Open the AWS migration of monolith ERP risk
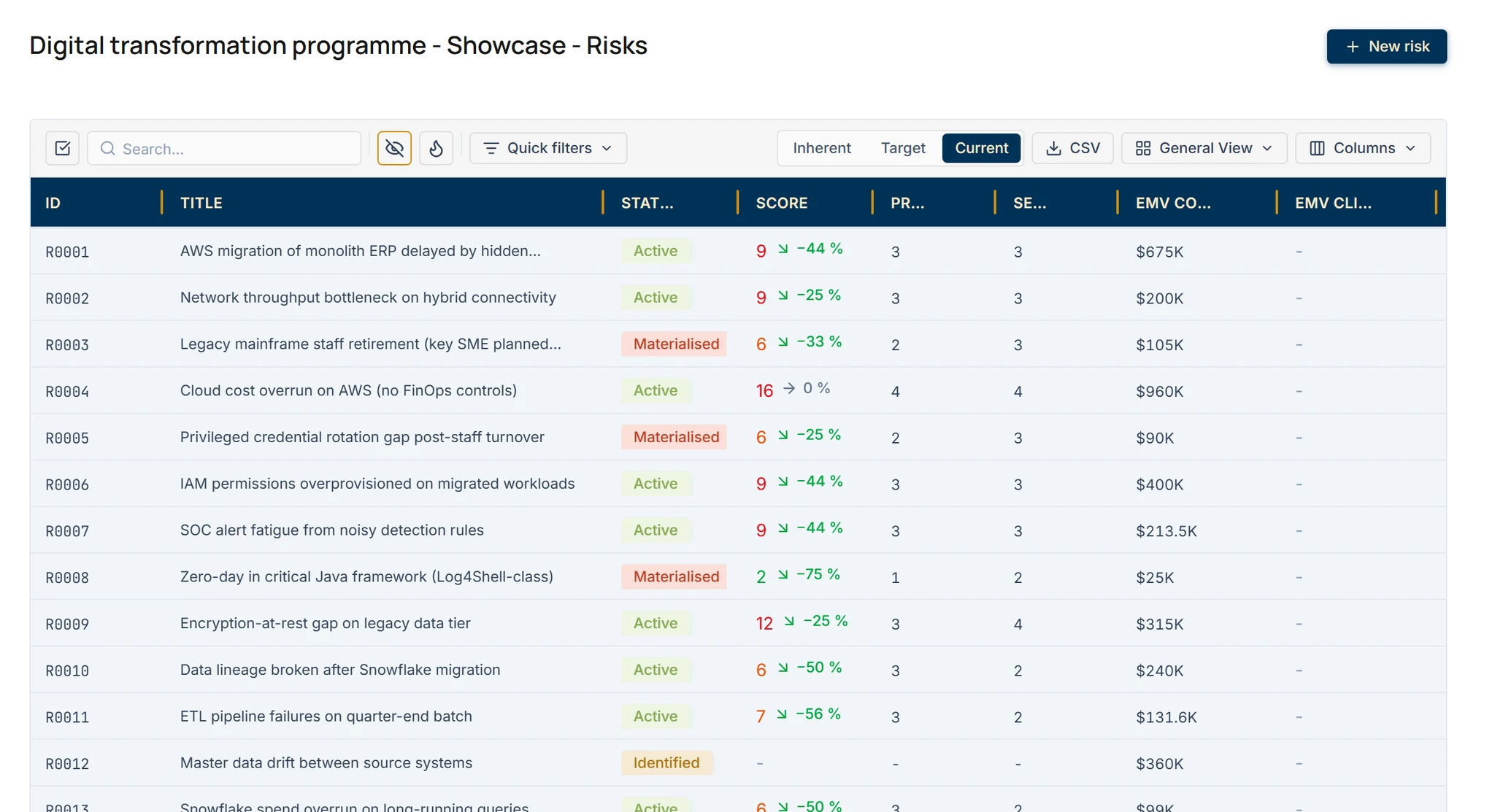Viewport: 1495px width, 812px height. [x=361, y=251]
